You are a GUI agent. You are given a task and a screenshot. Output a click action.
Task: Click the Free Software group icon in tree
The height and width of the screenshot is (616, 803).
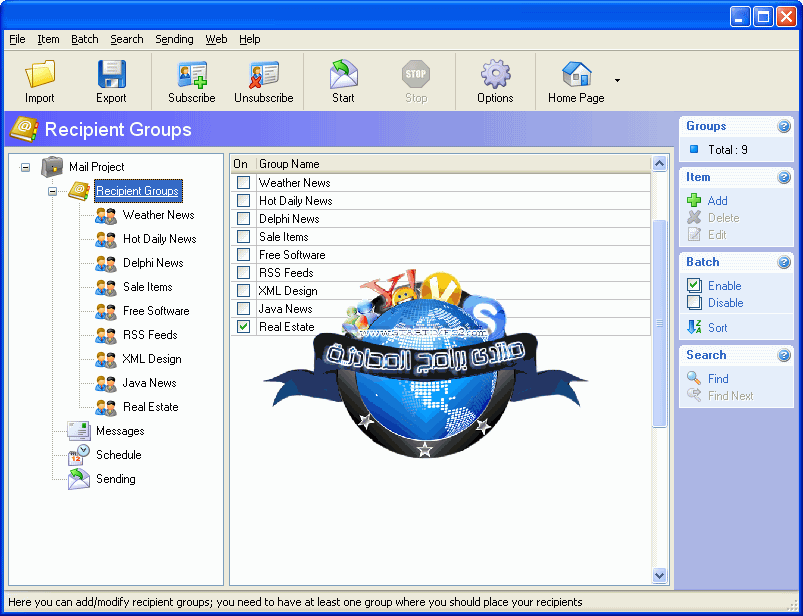pos(106,311)
